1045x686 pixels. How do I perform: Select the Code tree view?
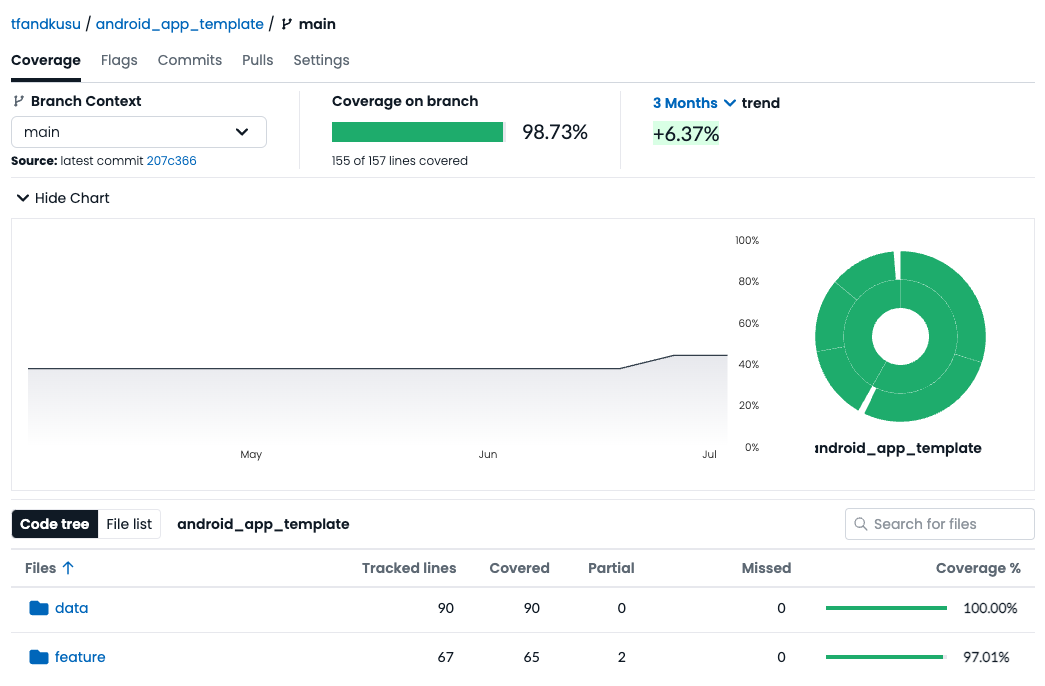pos(55,524)
